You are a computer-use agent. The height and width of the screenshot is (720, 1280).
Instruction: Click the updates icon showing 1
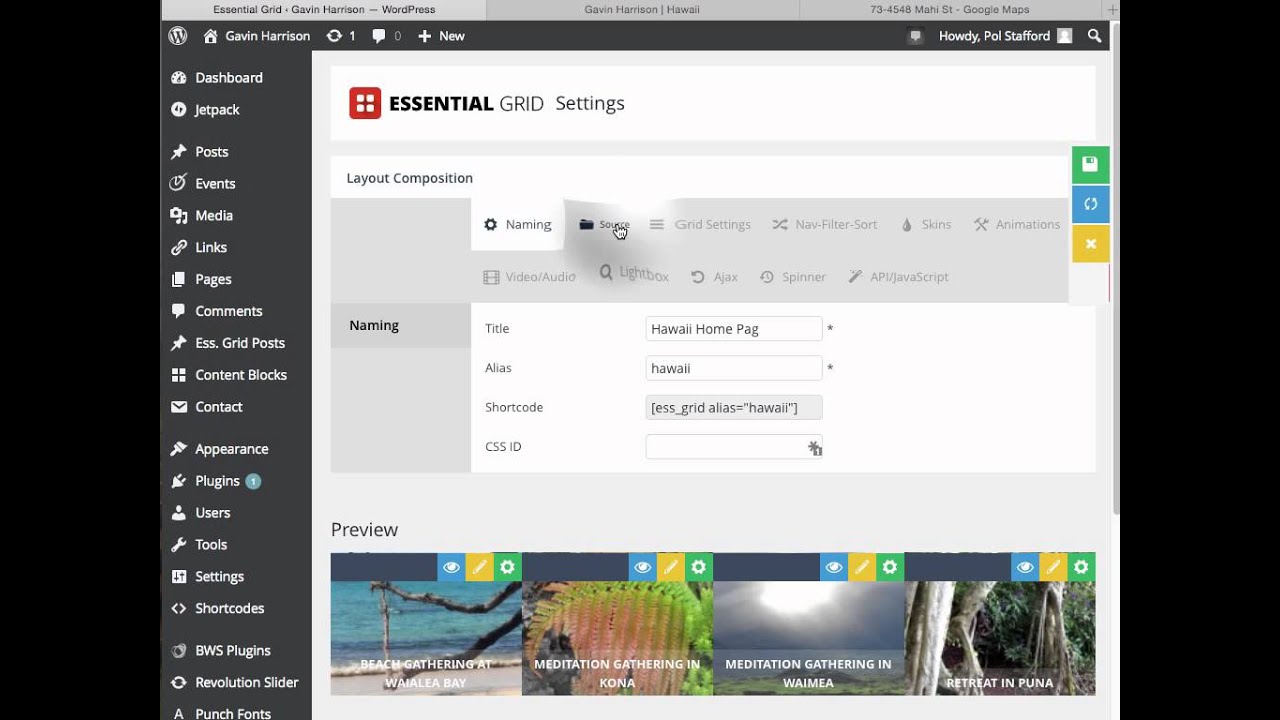(341, 36)
